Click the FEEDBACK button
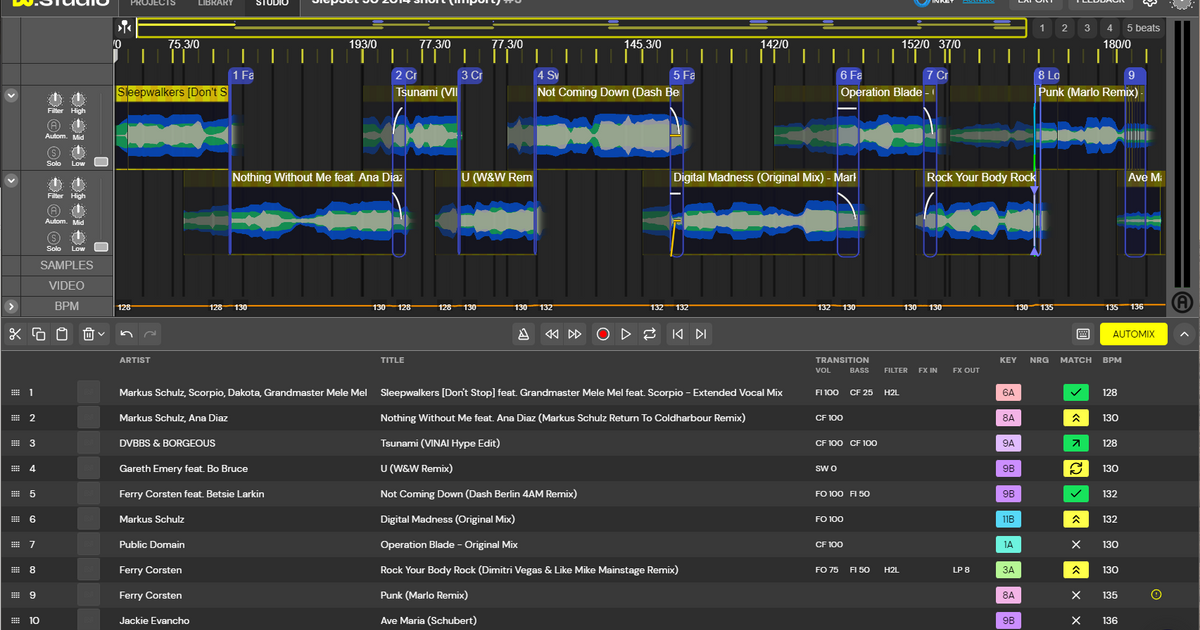 point(1100,4)
